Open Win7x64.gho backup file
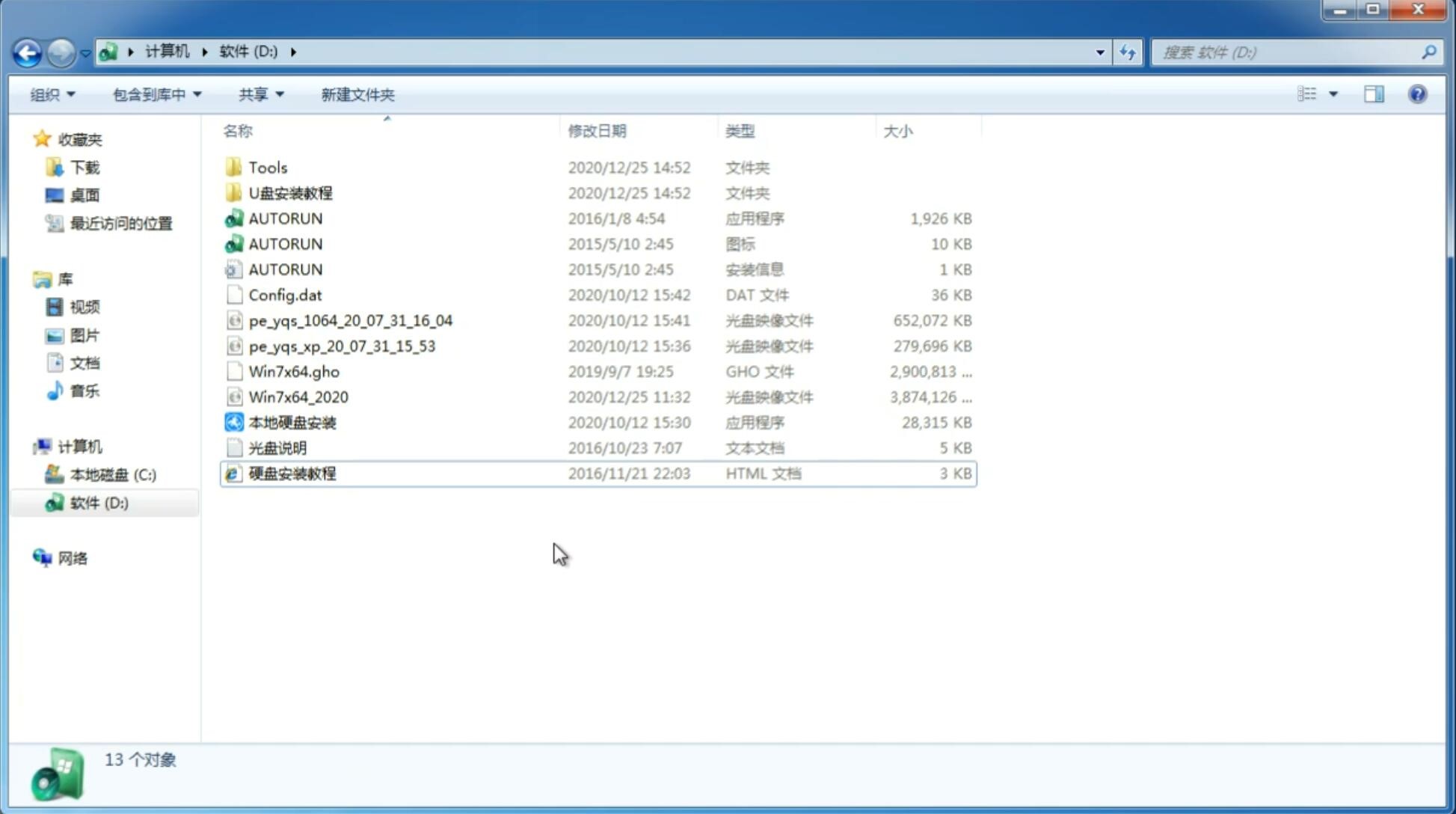The image size is (1456, 814). click(294, 371)
